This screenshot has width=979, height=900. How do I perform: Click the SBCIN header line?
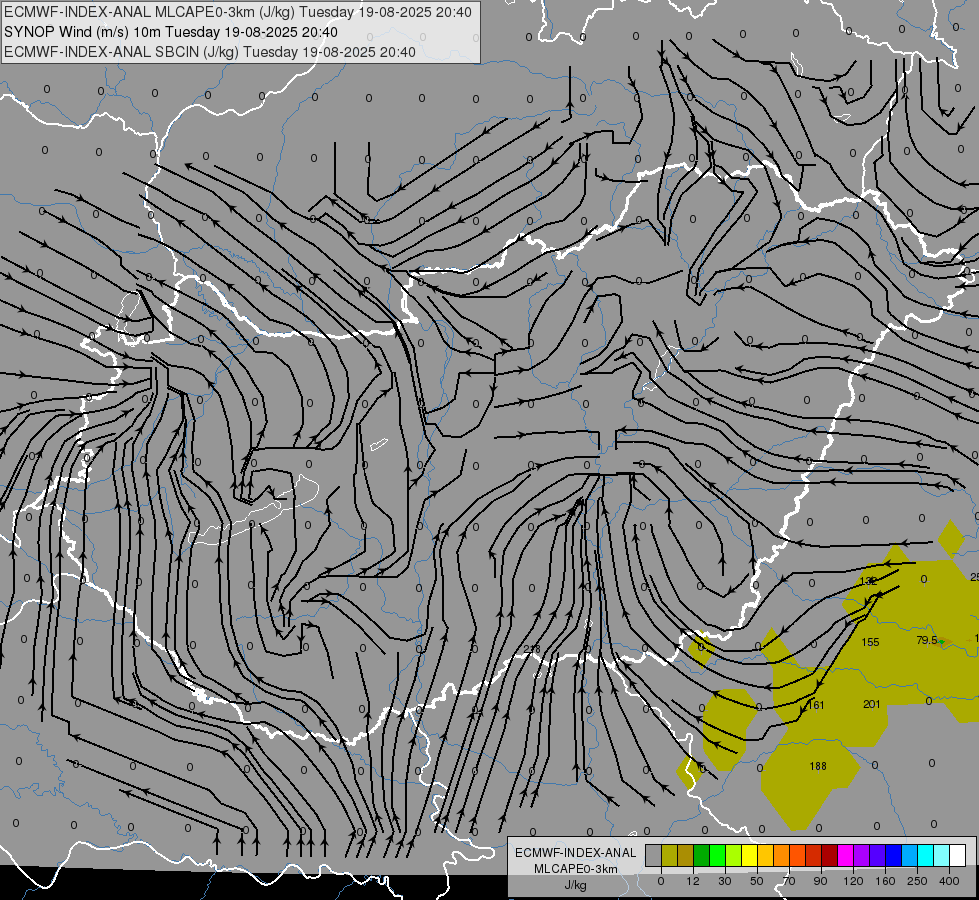point(210,52)
